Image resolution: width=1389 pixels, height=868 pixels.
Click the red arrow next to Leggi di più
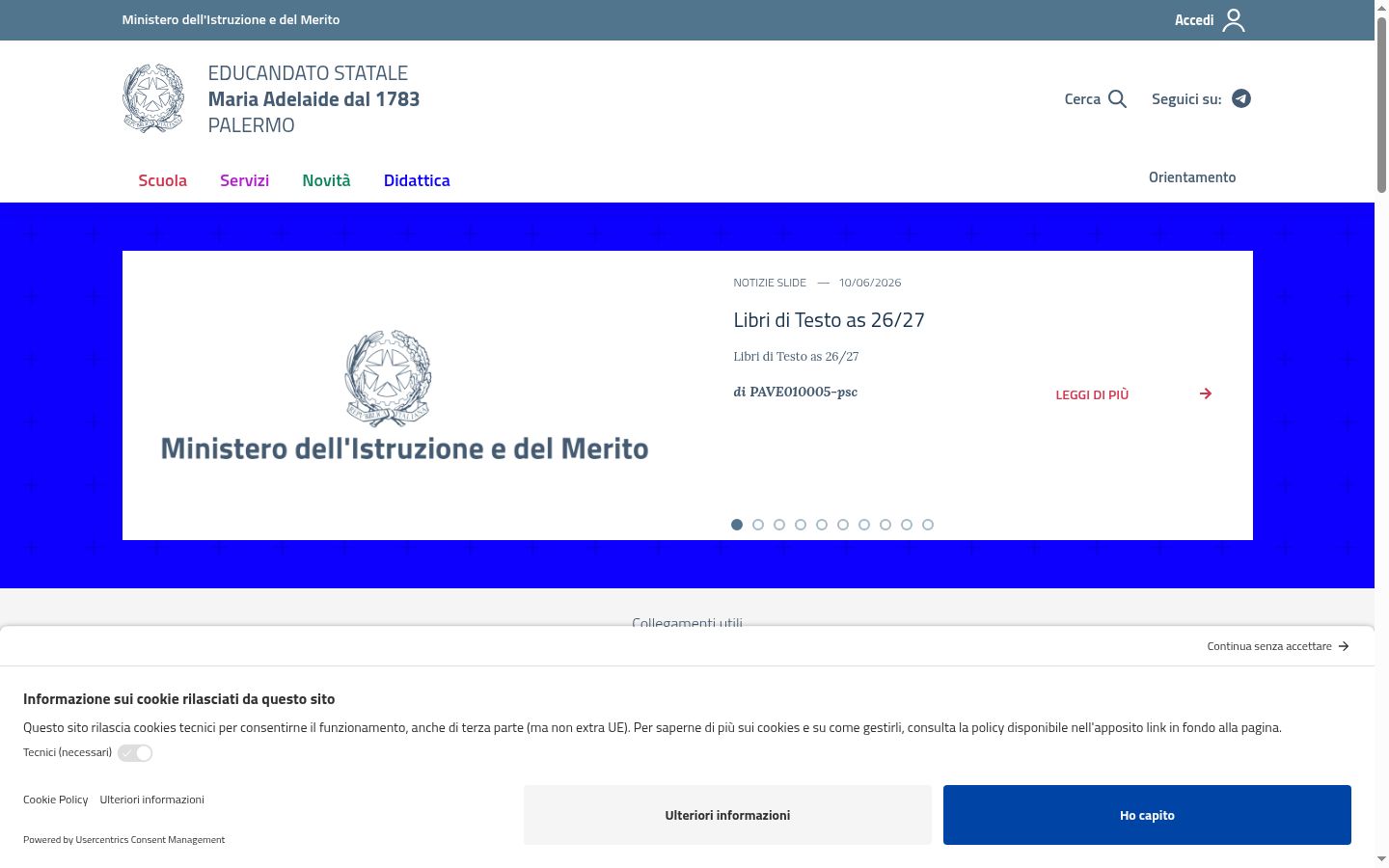1206,393
